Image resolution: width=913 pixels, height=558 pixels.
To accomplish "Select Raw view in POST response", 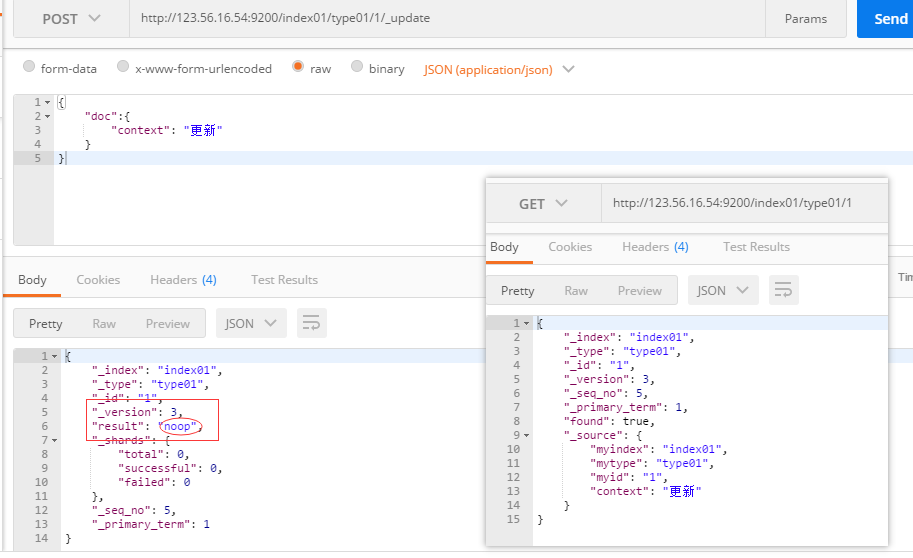I will pos(104,324).
